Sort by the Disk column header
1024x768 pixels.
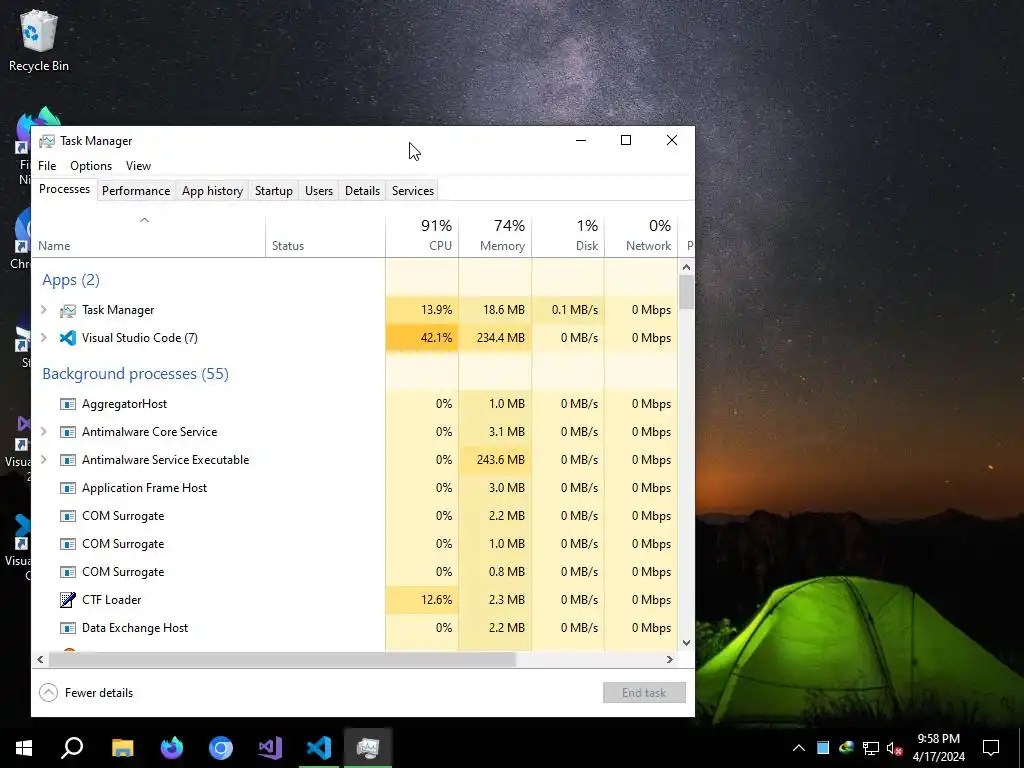(x=568, y=236)
